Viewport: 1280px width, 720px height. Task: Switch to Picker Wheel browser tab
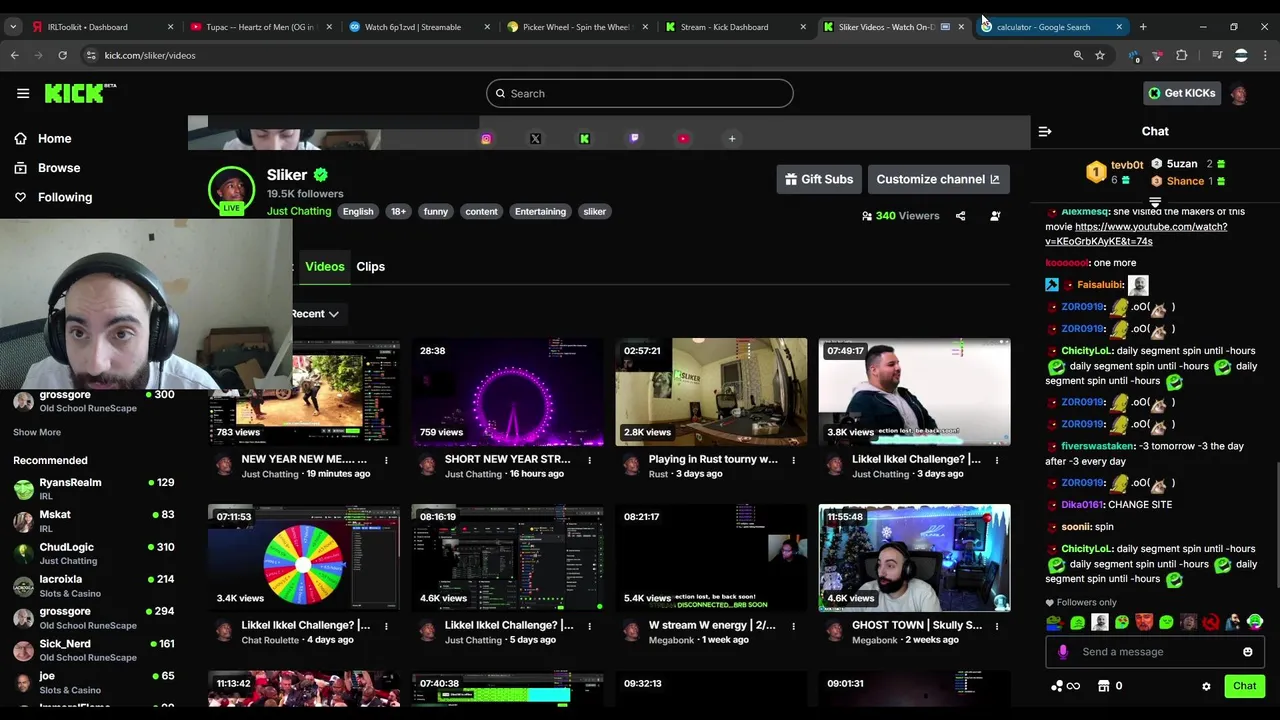tap(578, 27)
